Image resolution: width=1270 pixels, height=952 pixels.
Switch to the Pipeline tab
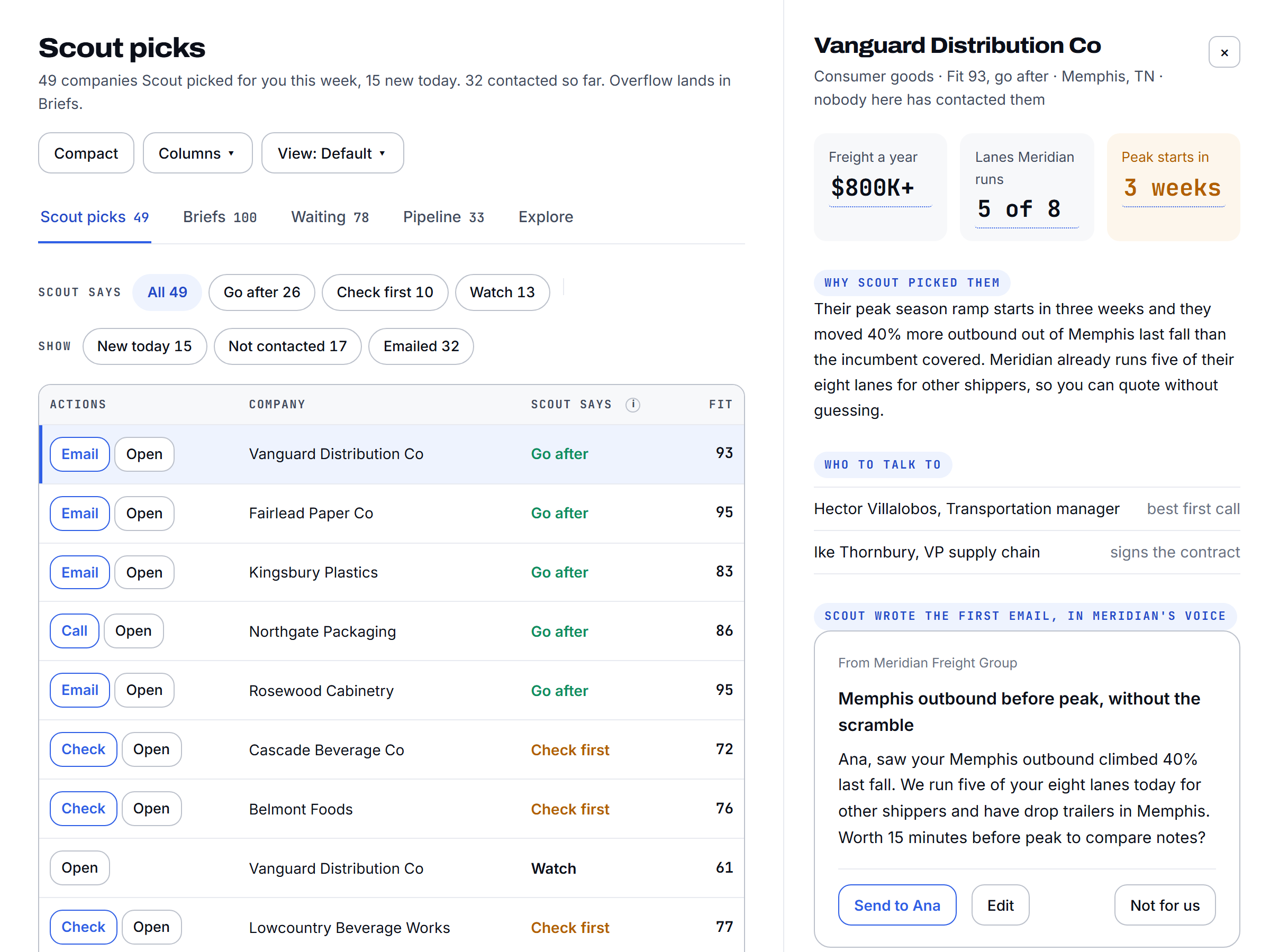coord(443,217)
